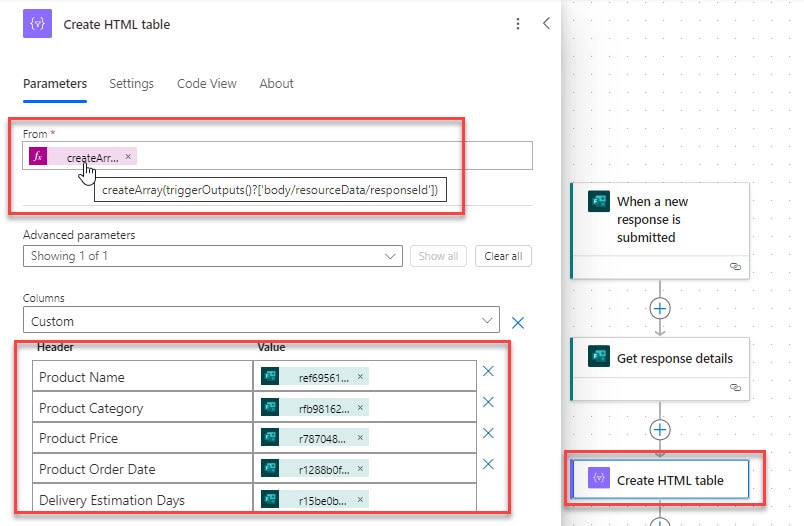The image size is (804, 526).
Task: Remove the r787048 token with its x
Action: coord(360,437)
